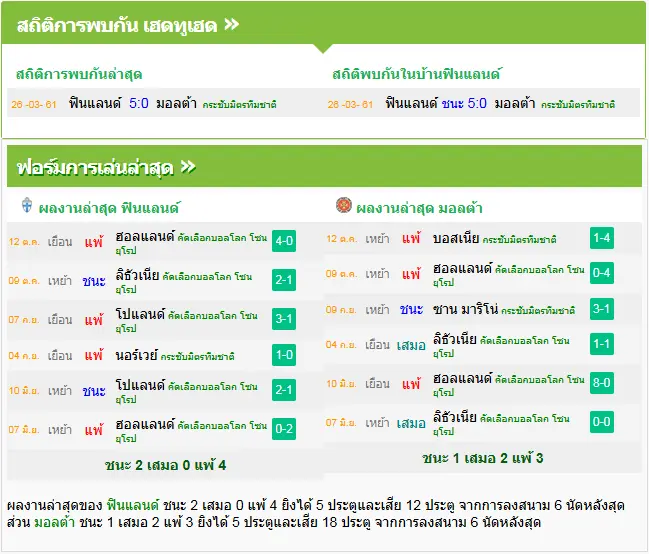Click Malta's ชนะ 1 เสมอ 2 แพ้ 3 summary

tap(483, 458)
